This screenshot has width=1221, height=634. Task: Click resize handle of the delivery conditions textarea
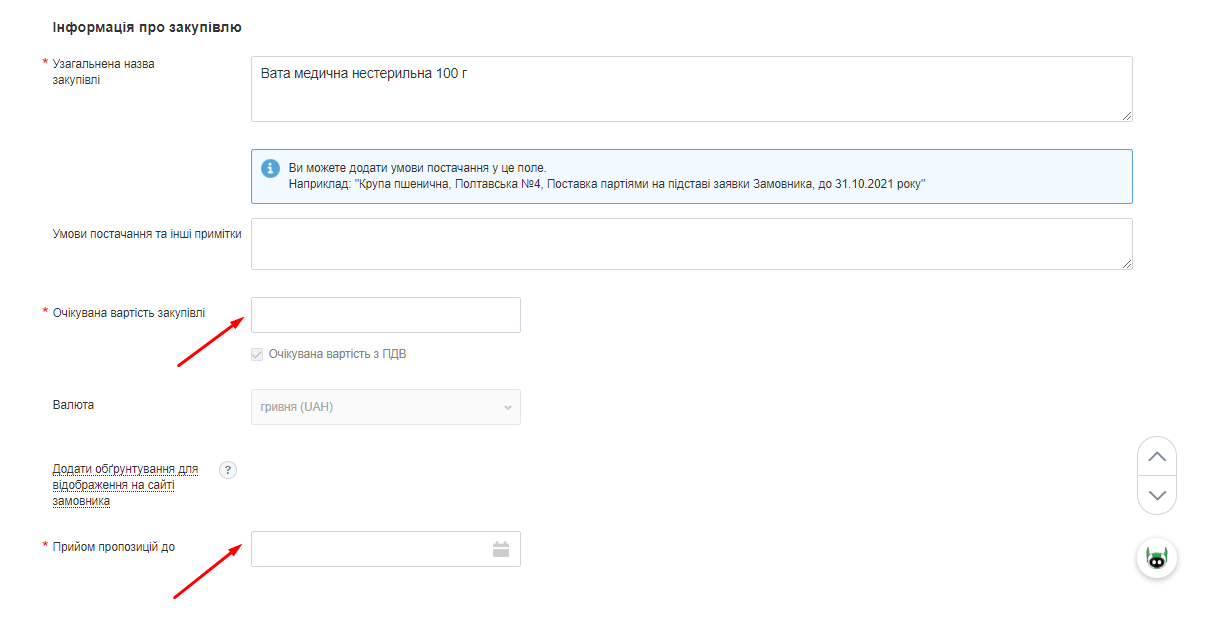pos(1126,263)
